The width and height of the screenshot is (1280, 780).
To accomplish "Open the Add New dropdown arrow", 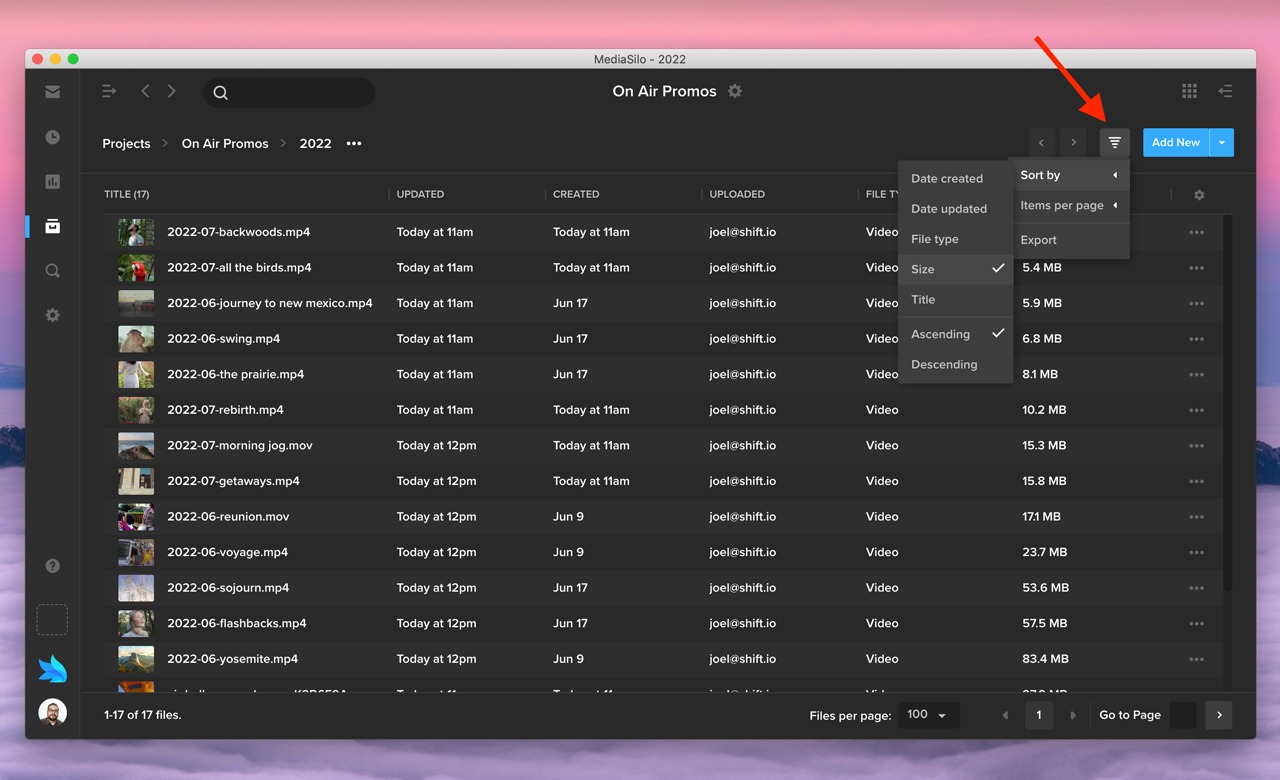I will point(1222,143).
